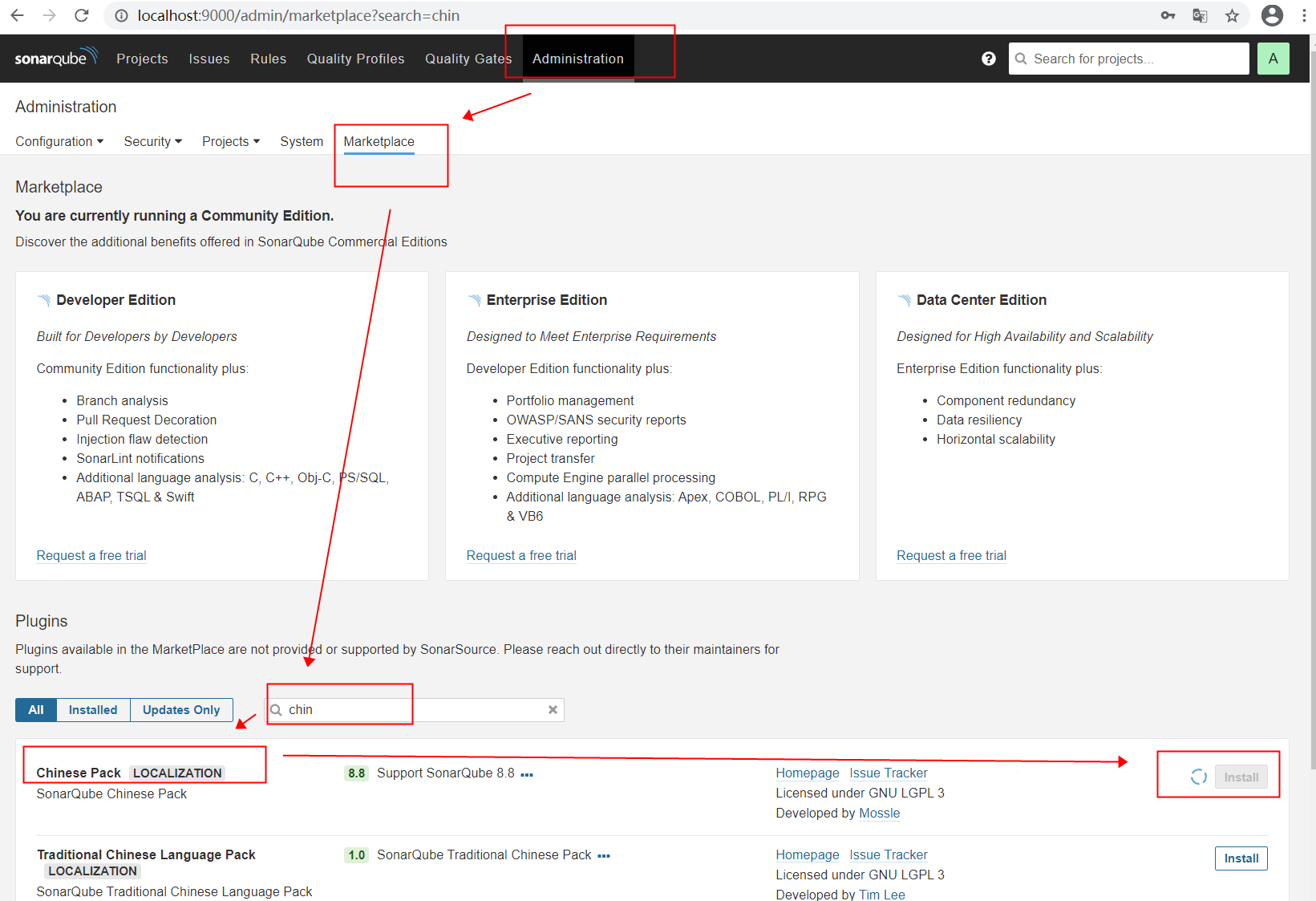1316x901 pixels.
Task: Open Administration in top navigation
Action: pyautogui.click(x=578, y=59)
